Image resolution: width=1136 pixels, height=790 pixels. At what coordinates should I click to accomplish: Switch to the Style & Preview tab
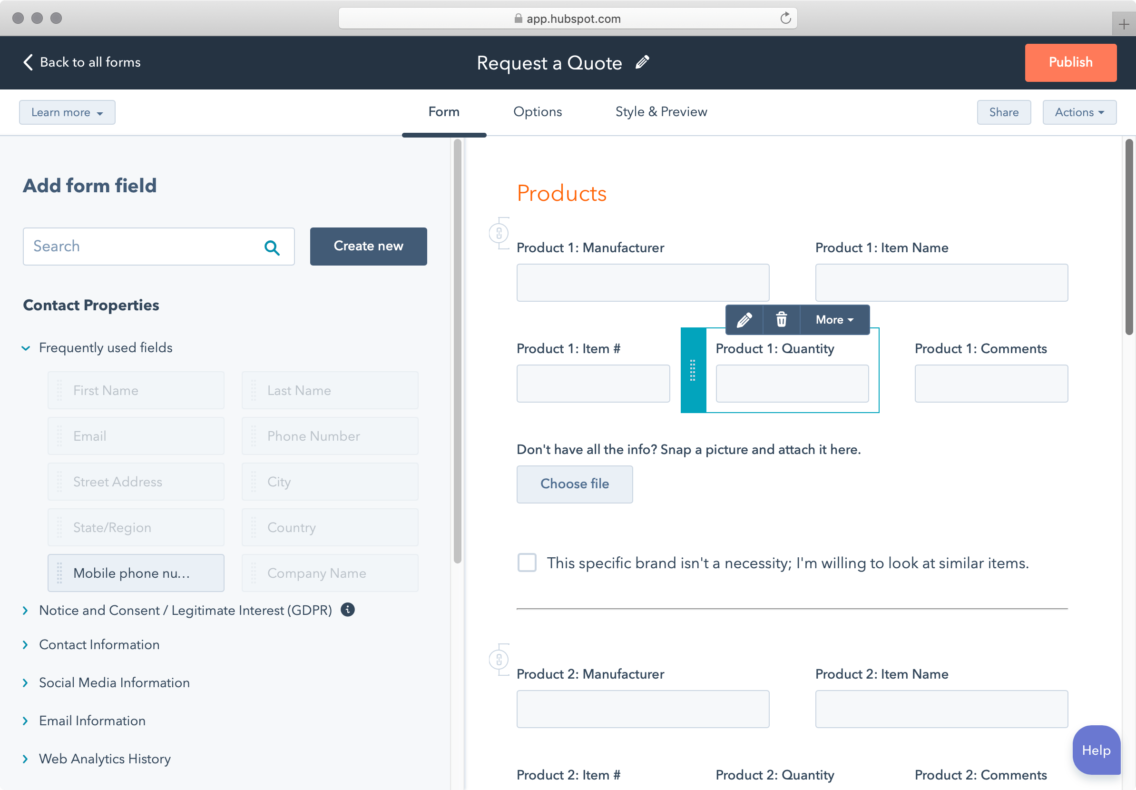pos(661,112)
